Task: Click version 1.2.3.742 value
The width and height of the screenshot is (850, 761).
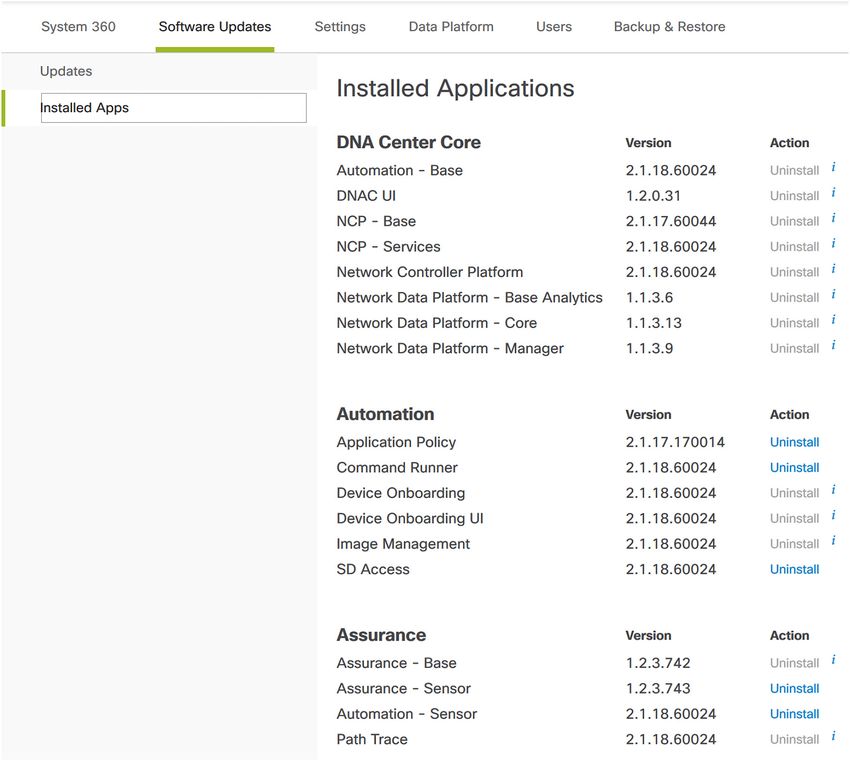Action: point(658,663)
